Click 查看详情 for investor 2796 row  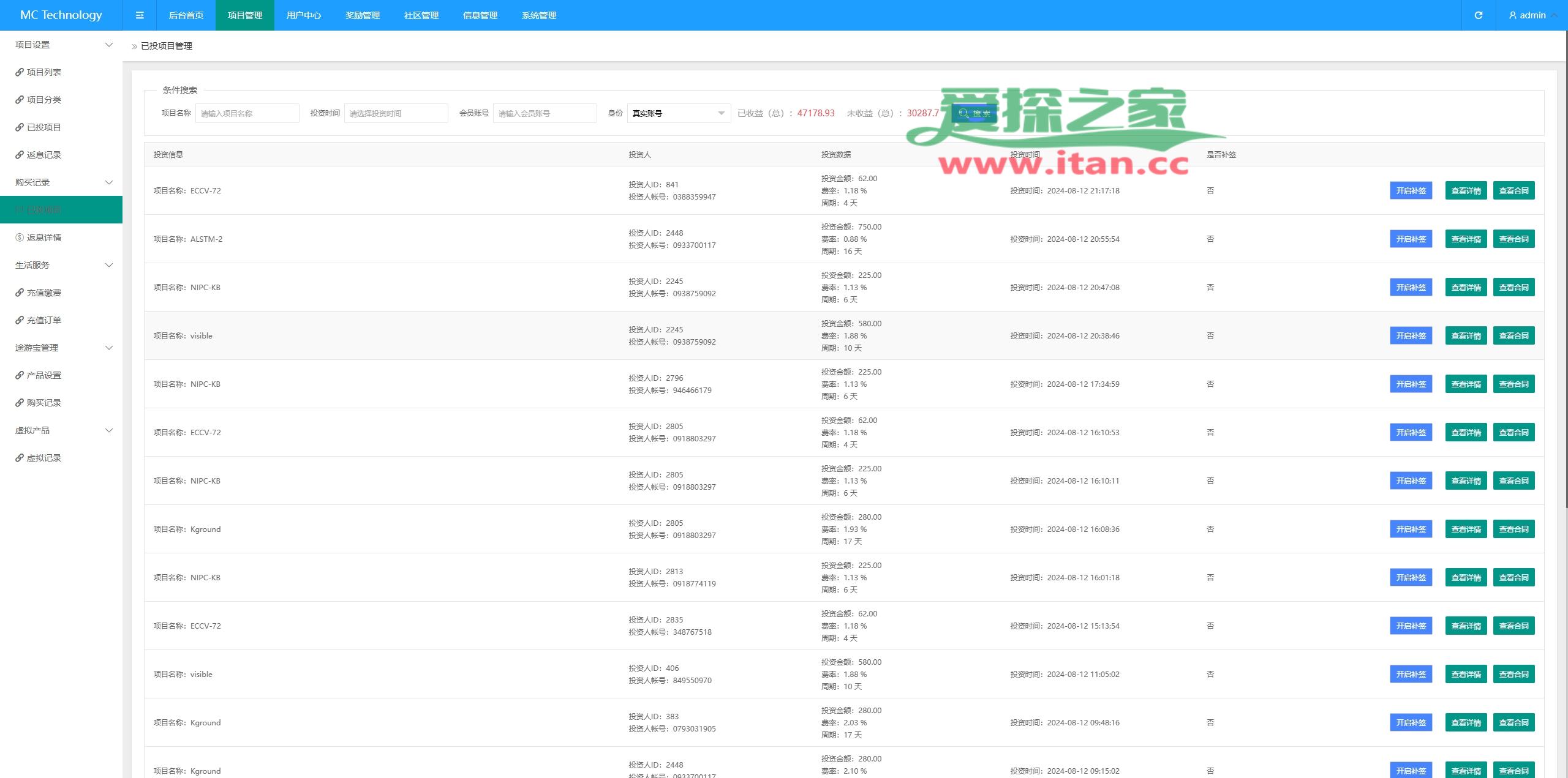[x=1466, y=384]
